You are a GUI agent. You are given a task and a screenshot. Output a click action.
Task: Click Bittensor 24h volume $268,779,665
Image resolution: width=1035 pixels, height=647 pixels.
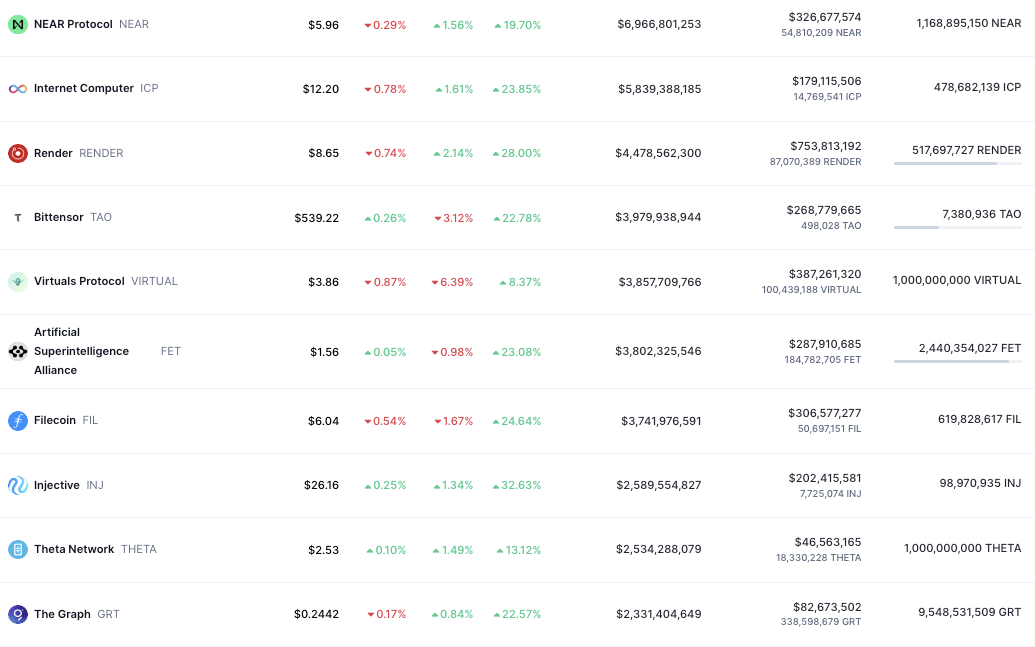(x=824, y=210)
